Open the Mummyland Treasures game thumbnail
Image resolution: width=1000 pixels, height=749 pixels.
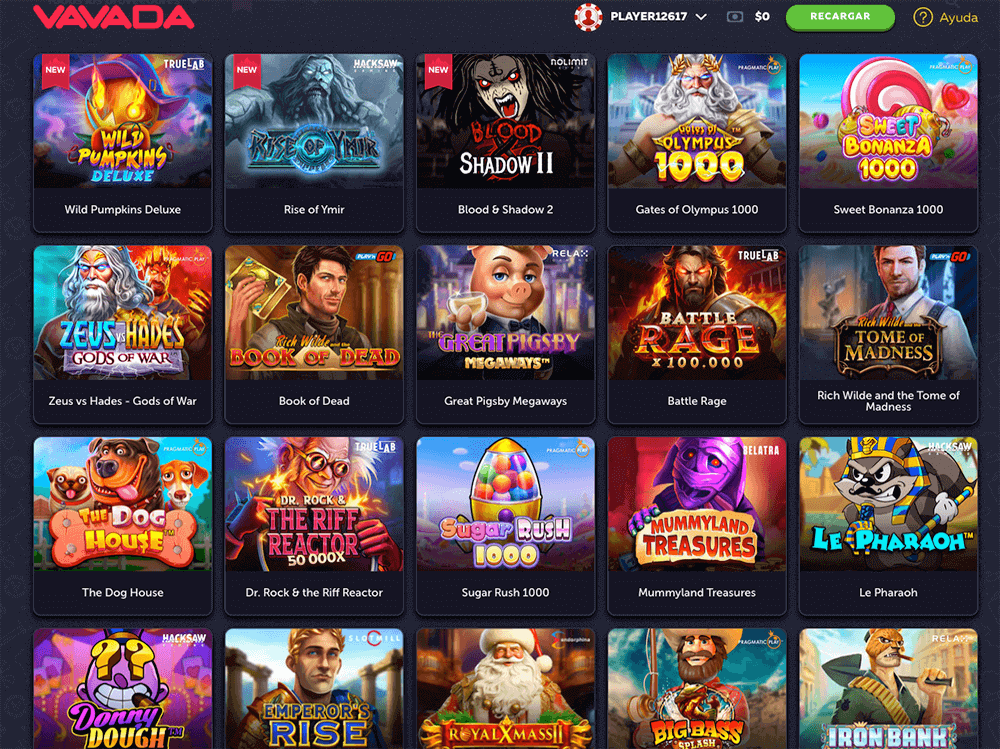coord(697,504)
